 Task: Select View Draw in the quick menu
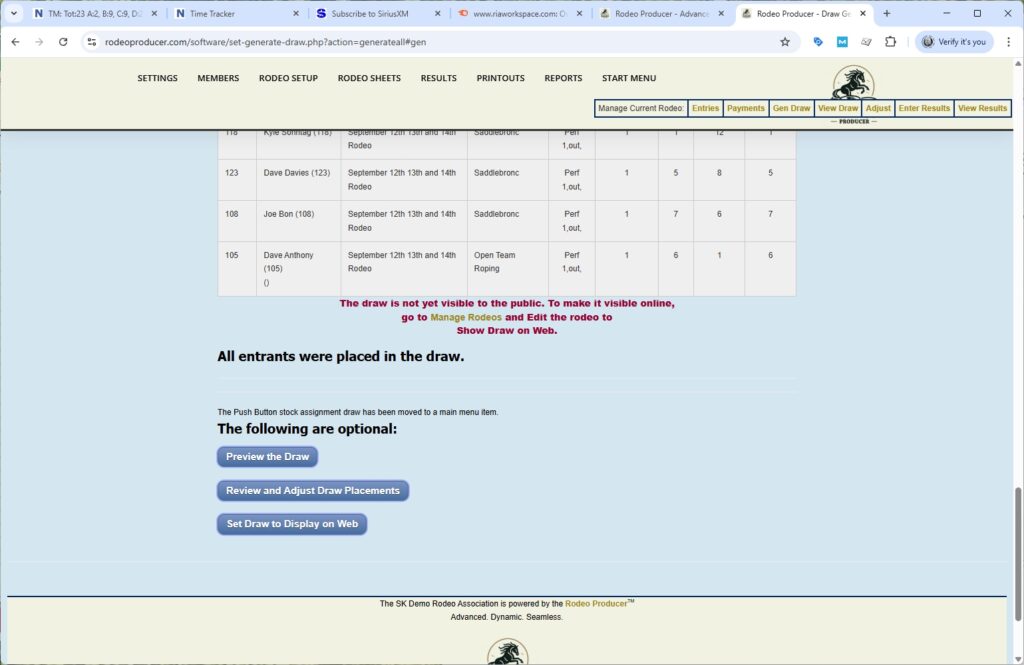pos(838,108)
